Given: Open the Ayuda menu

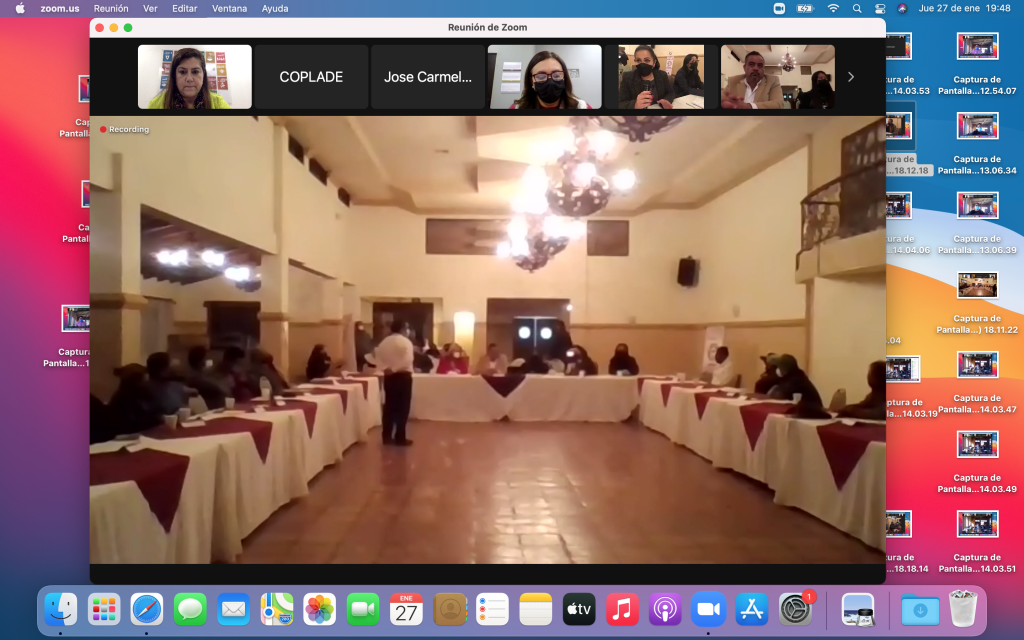Looking at the screenshot, I should click(275, 8).
